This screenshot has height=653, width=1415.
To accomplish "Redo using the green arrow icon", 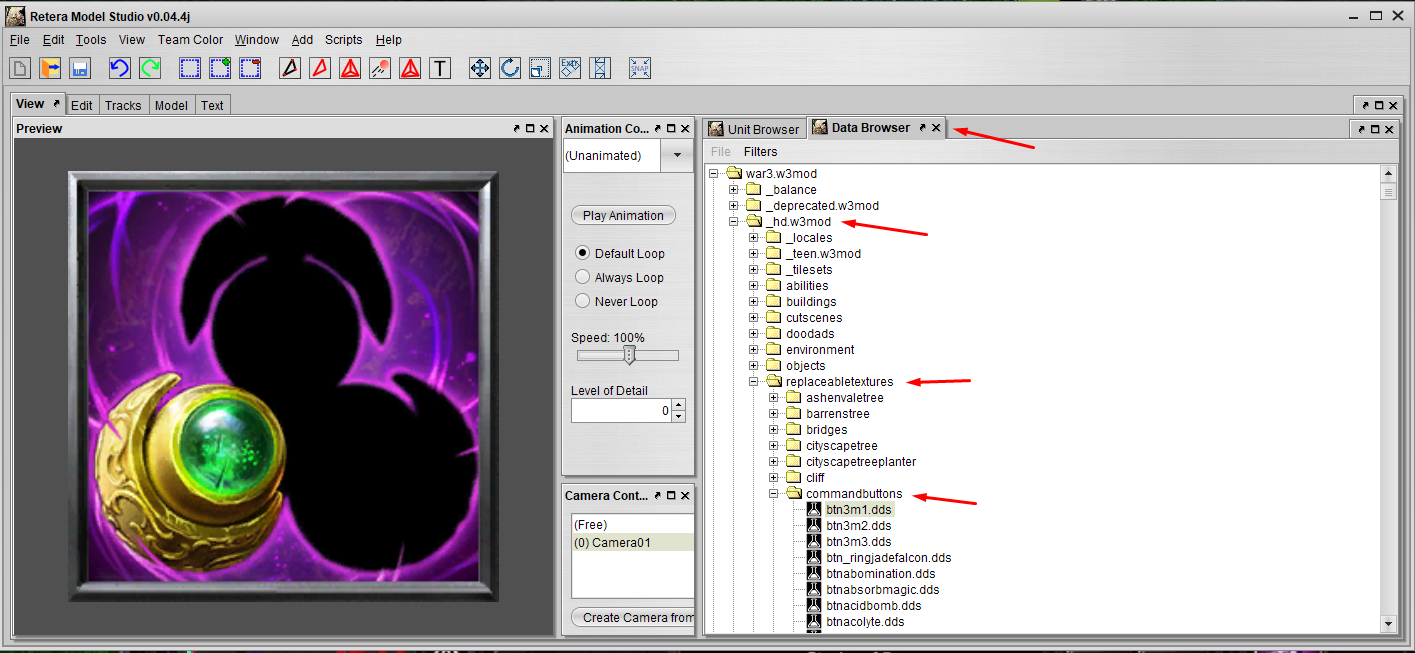I will point(150,68).
